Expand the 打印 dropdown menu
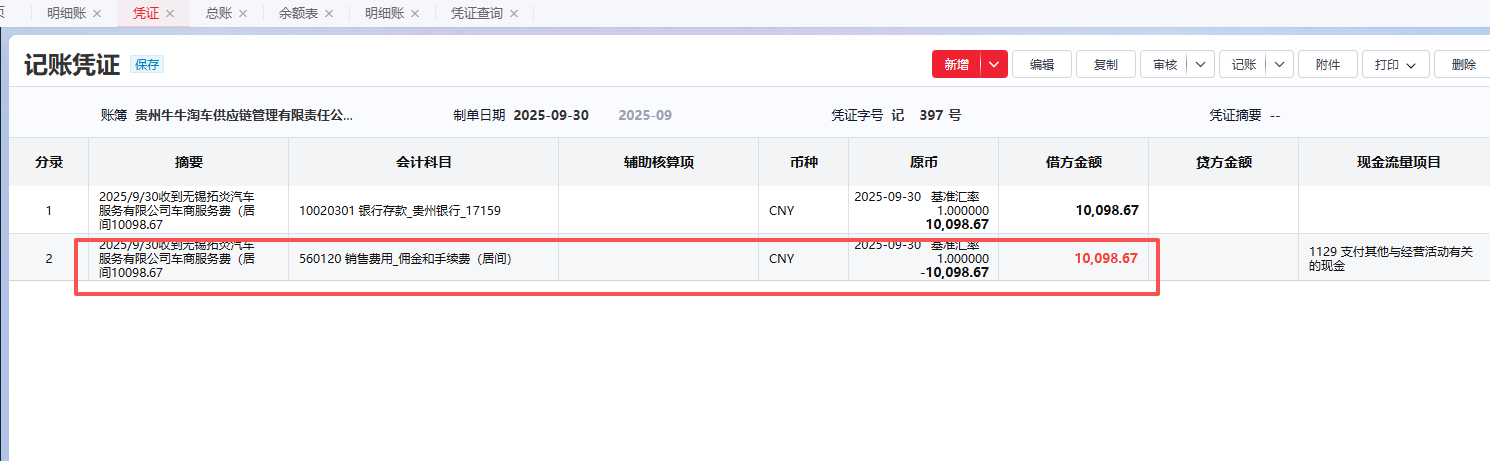 [x=1395, y=64]
